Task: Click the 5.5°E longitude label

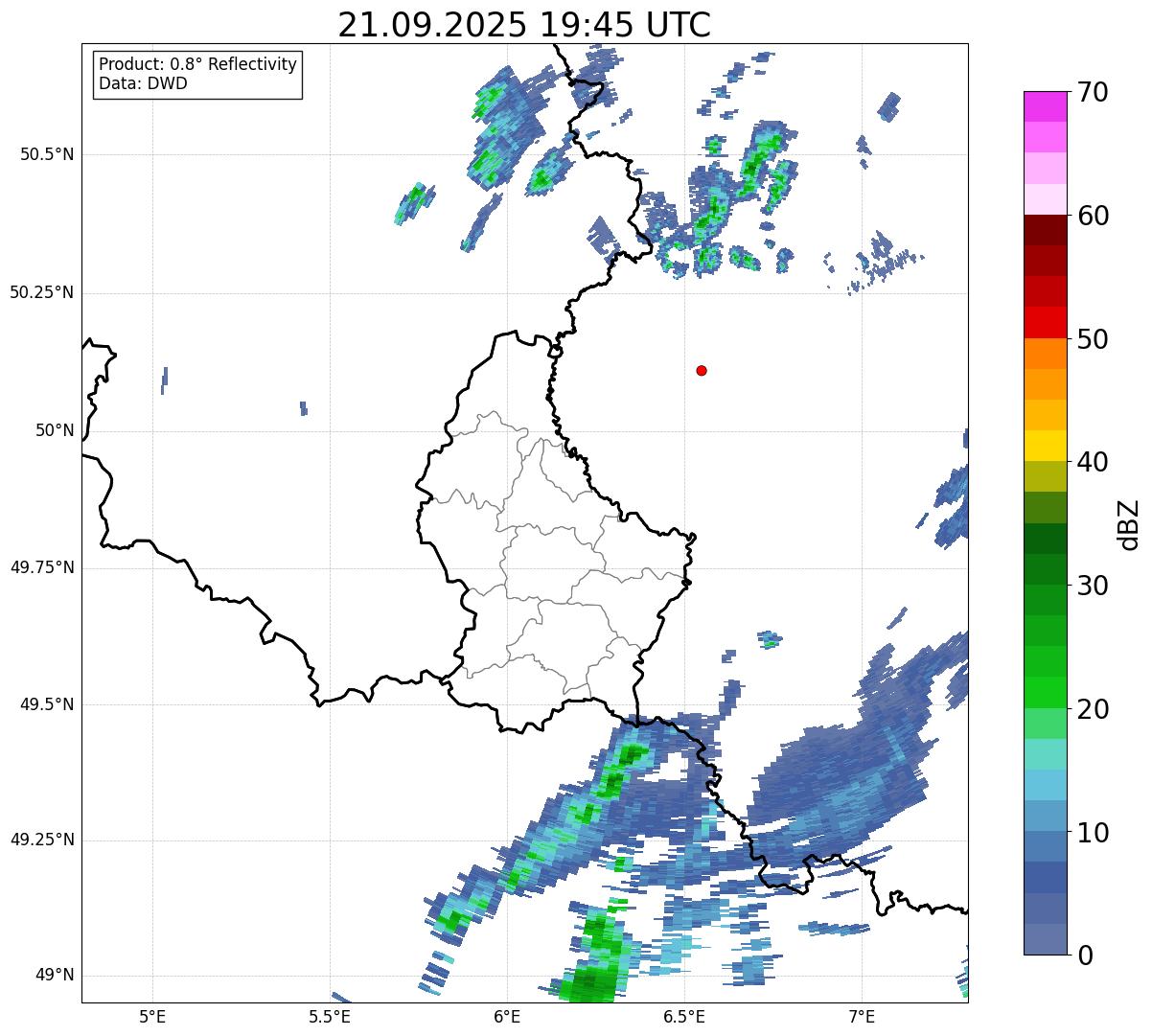Action: (x=330, y=1016)
